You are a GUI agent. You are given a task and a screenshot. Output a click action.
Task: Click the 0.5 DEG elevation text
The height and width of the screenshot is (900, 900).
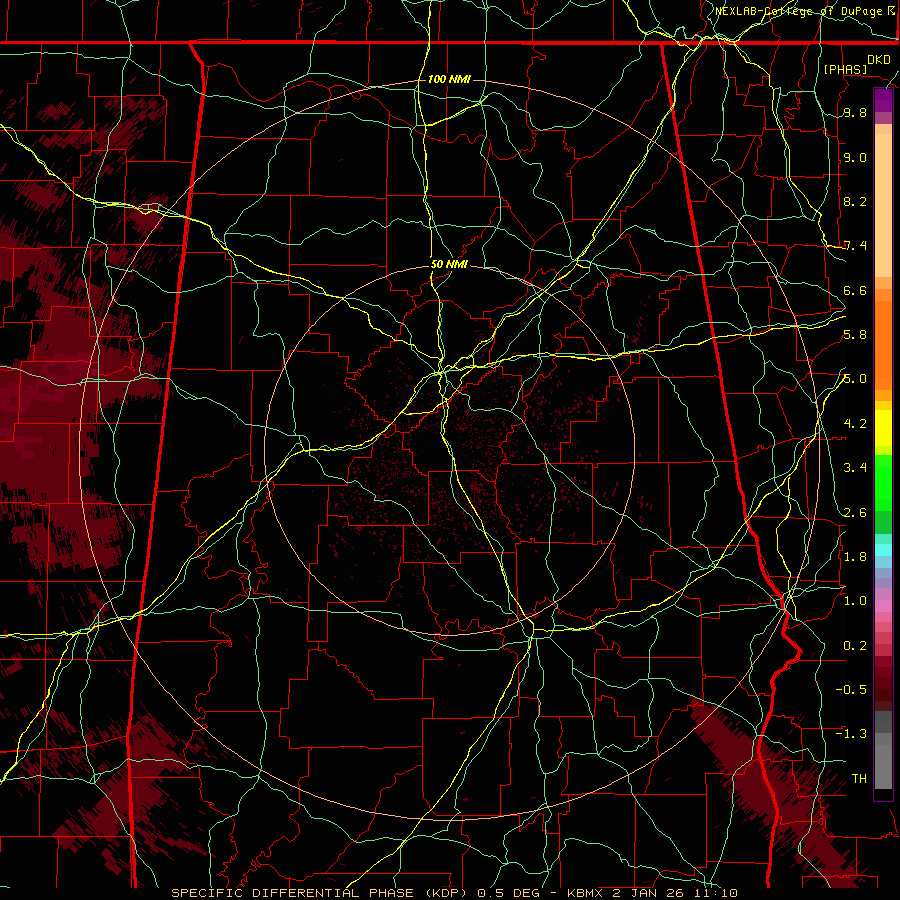tap(507, 893)
